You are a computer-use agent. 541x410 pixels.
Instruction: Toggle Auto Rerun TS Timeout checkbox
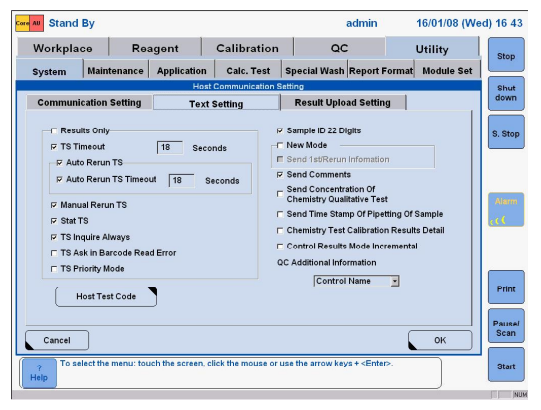59,179
